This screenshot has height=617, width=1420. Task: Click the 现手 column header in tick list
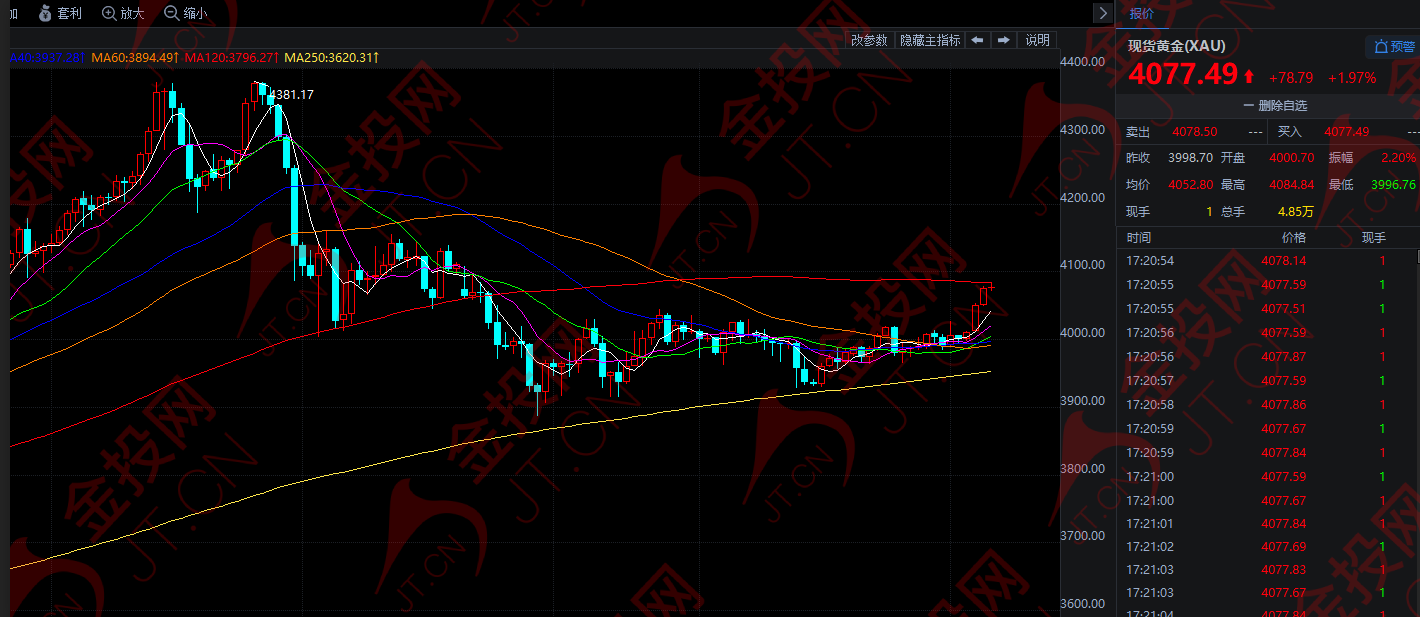tap(1374, 238)
